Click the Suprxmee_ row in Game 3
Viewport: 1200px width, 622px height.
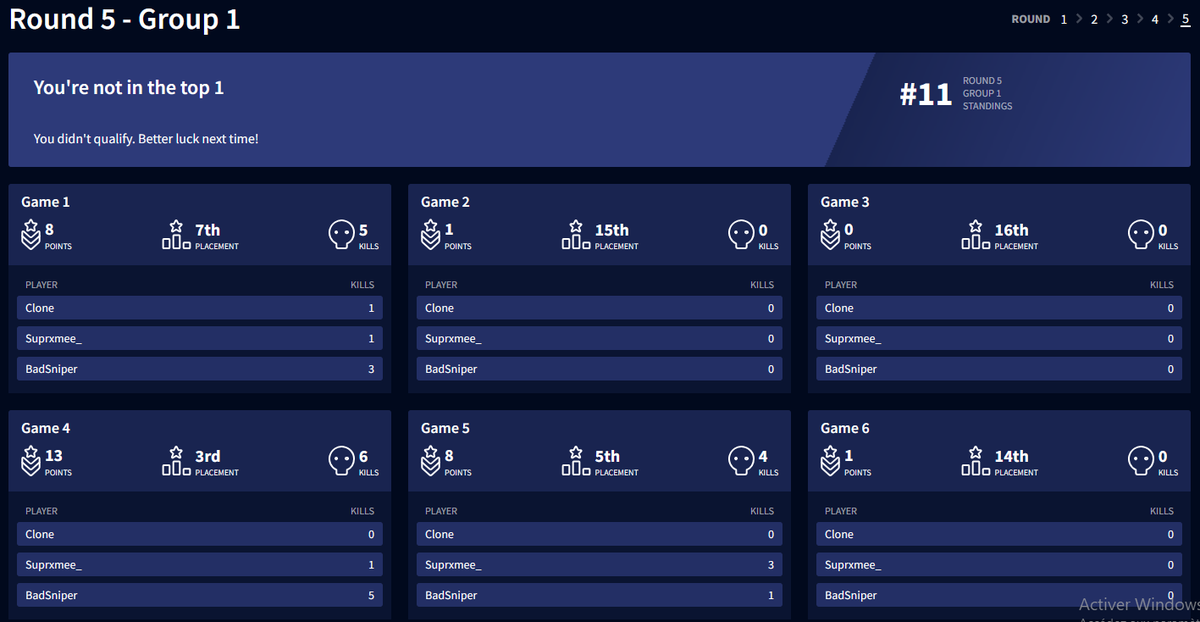[x=1000, y=338]
